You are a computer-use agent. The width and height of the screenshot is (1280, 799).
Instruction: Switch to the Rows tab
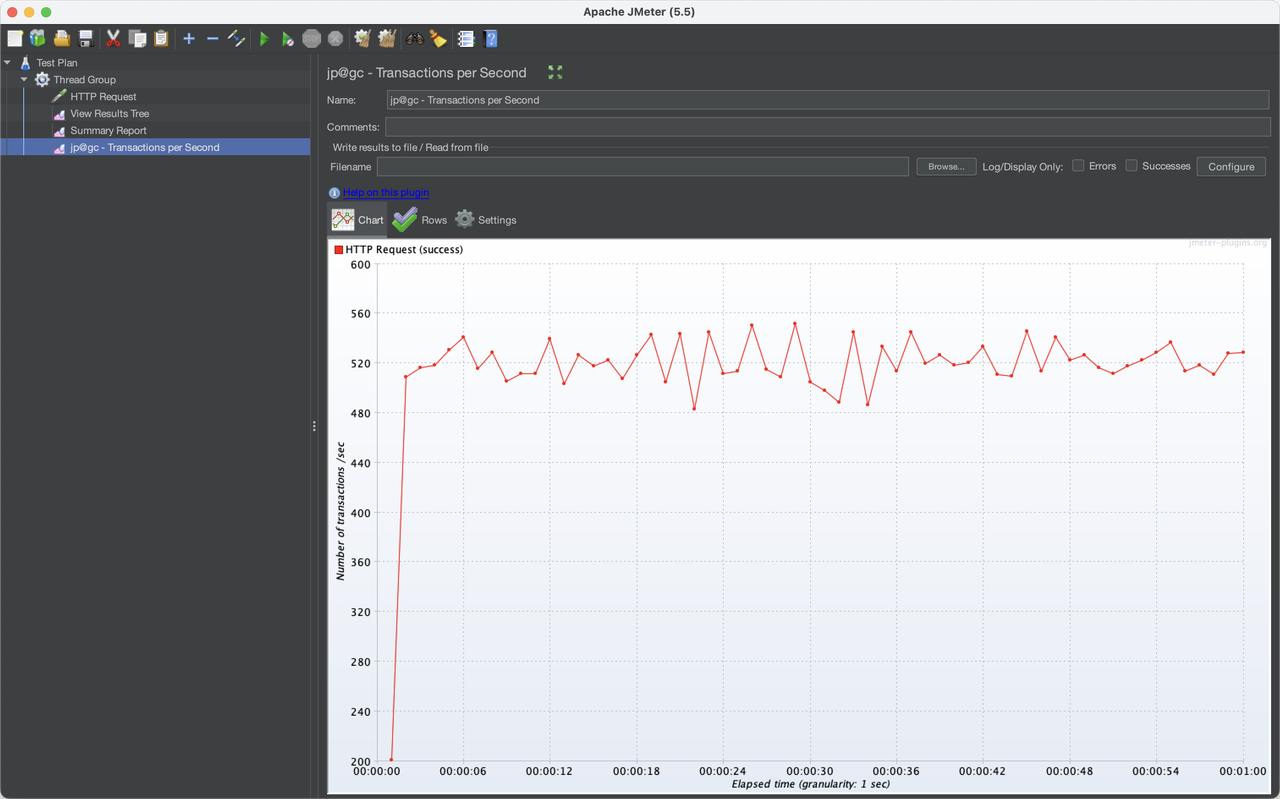[419, 220]
